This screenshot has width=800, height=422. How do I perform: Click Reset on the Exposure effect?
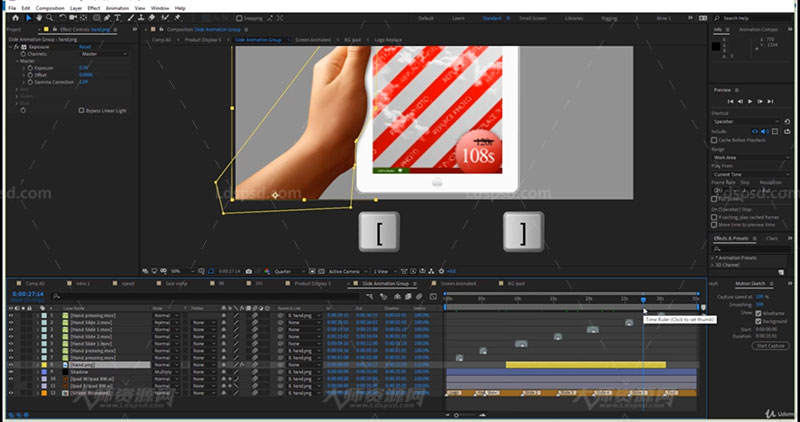(x=85, y=47)
